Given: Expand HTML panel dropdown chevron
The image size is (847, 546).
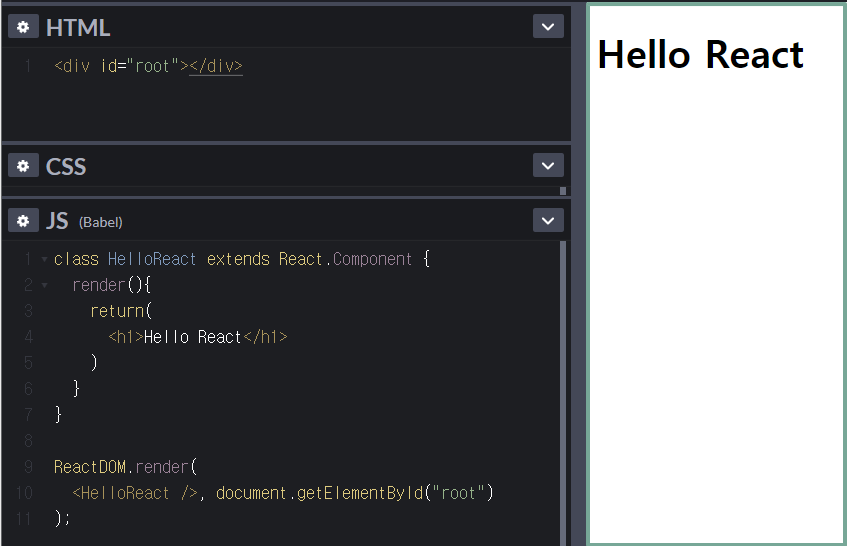Looking at the screenshot, I should (548, 26).
